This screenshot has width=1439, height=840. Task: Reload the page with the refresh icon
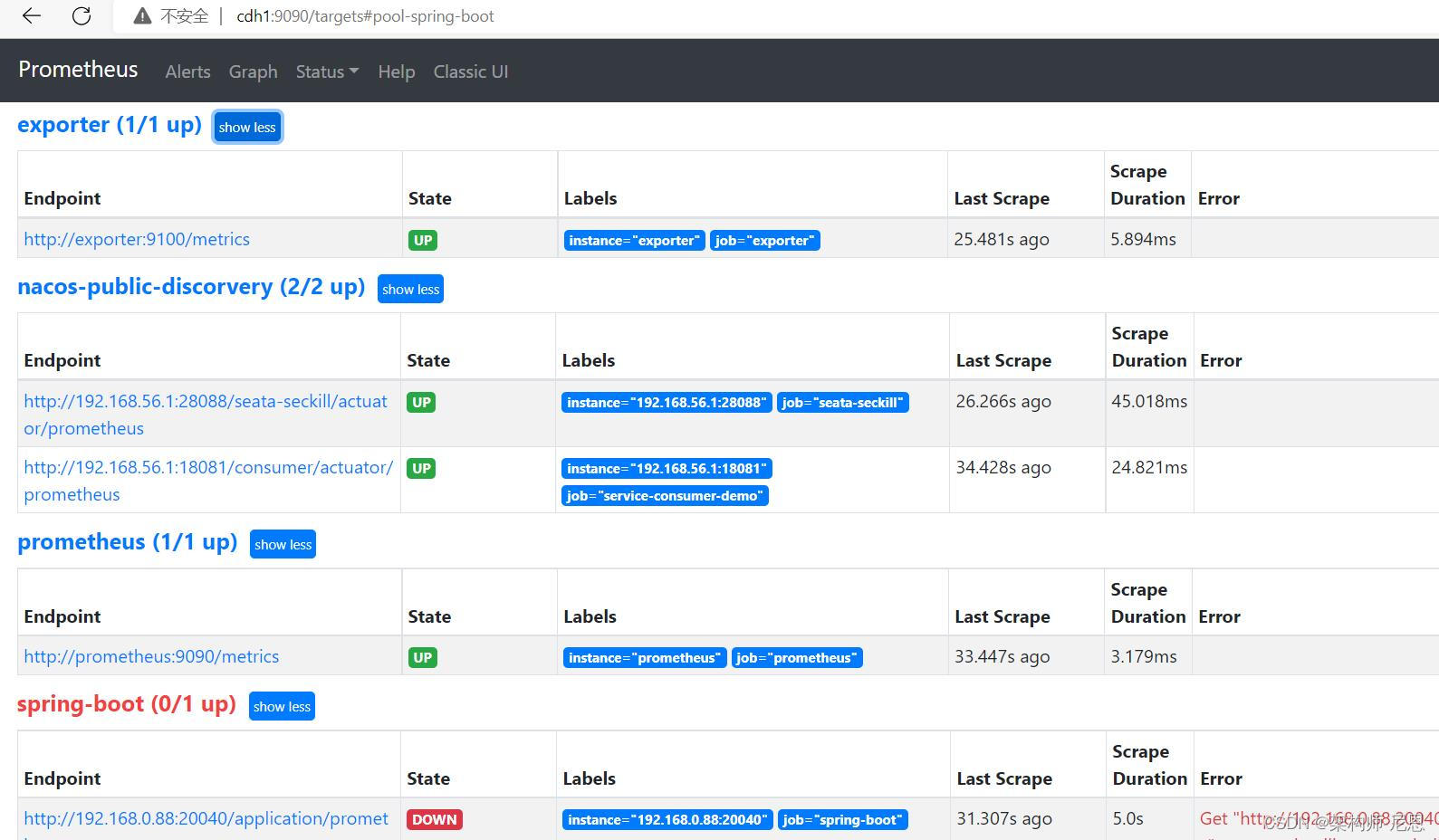point(82,16)
